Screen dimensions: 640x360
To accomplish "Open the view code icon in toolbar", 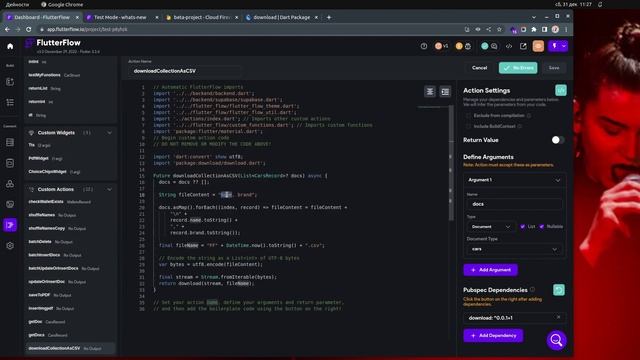I will tap(509, 46).
